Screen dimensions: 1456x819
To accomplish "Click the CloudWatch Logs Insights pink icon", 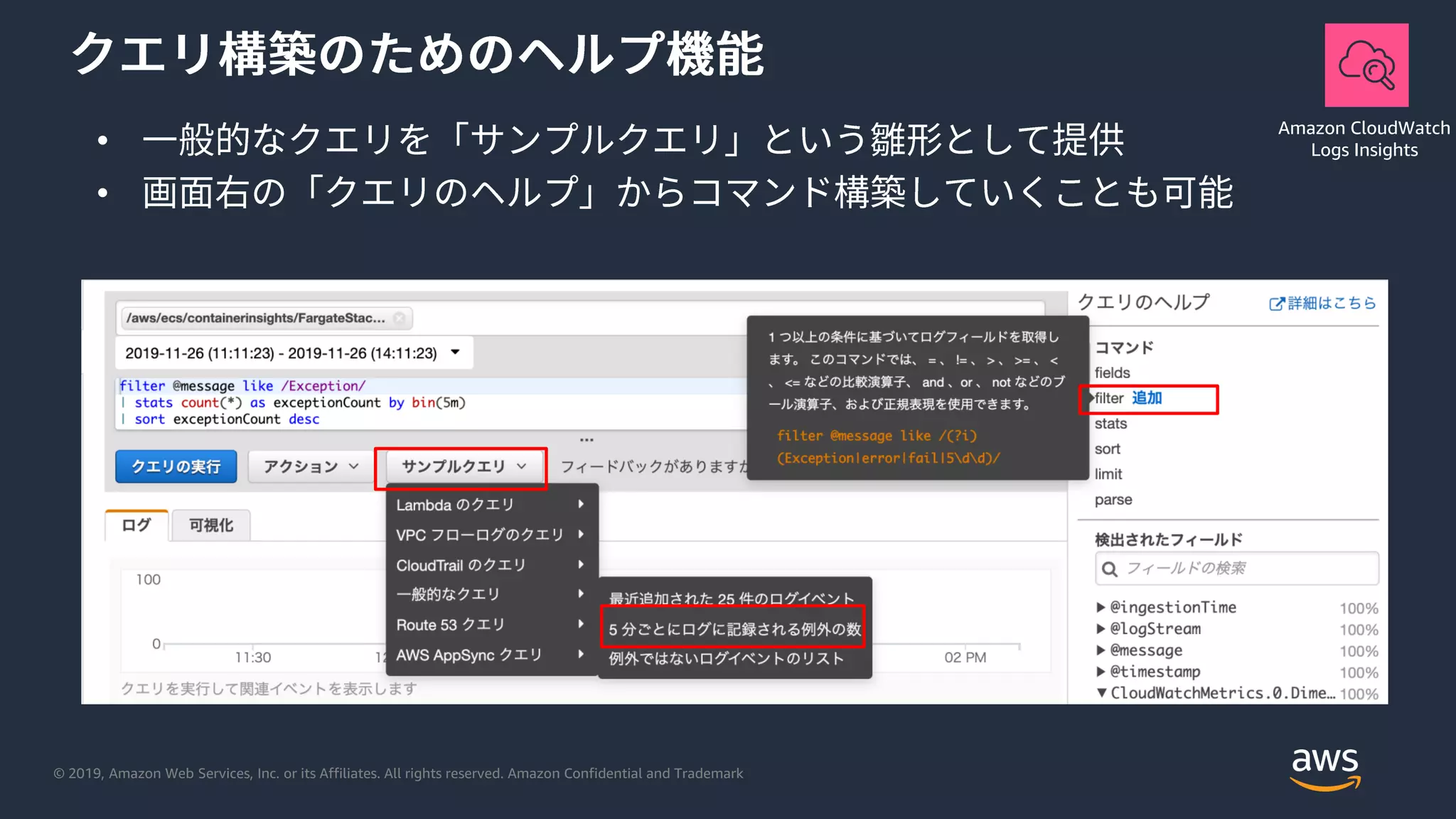I will pos(1366,65).
